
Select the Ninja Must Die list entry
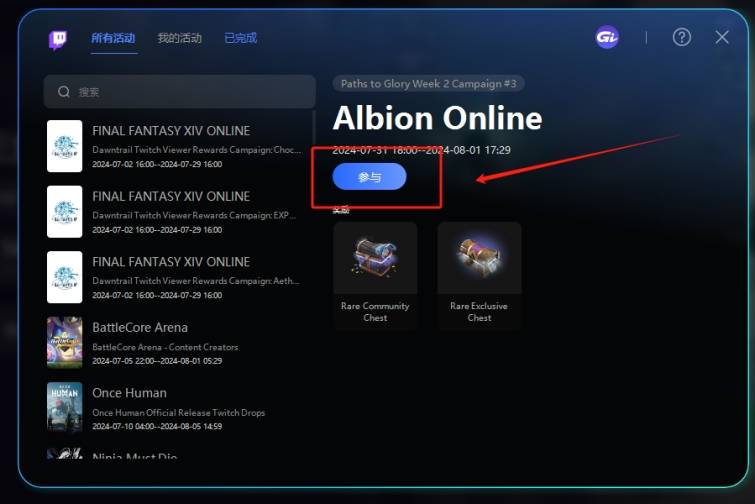(178, 453)
